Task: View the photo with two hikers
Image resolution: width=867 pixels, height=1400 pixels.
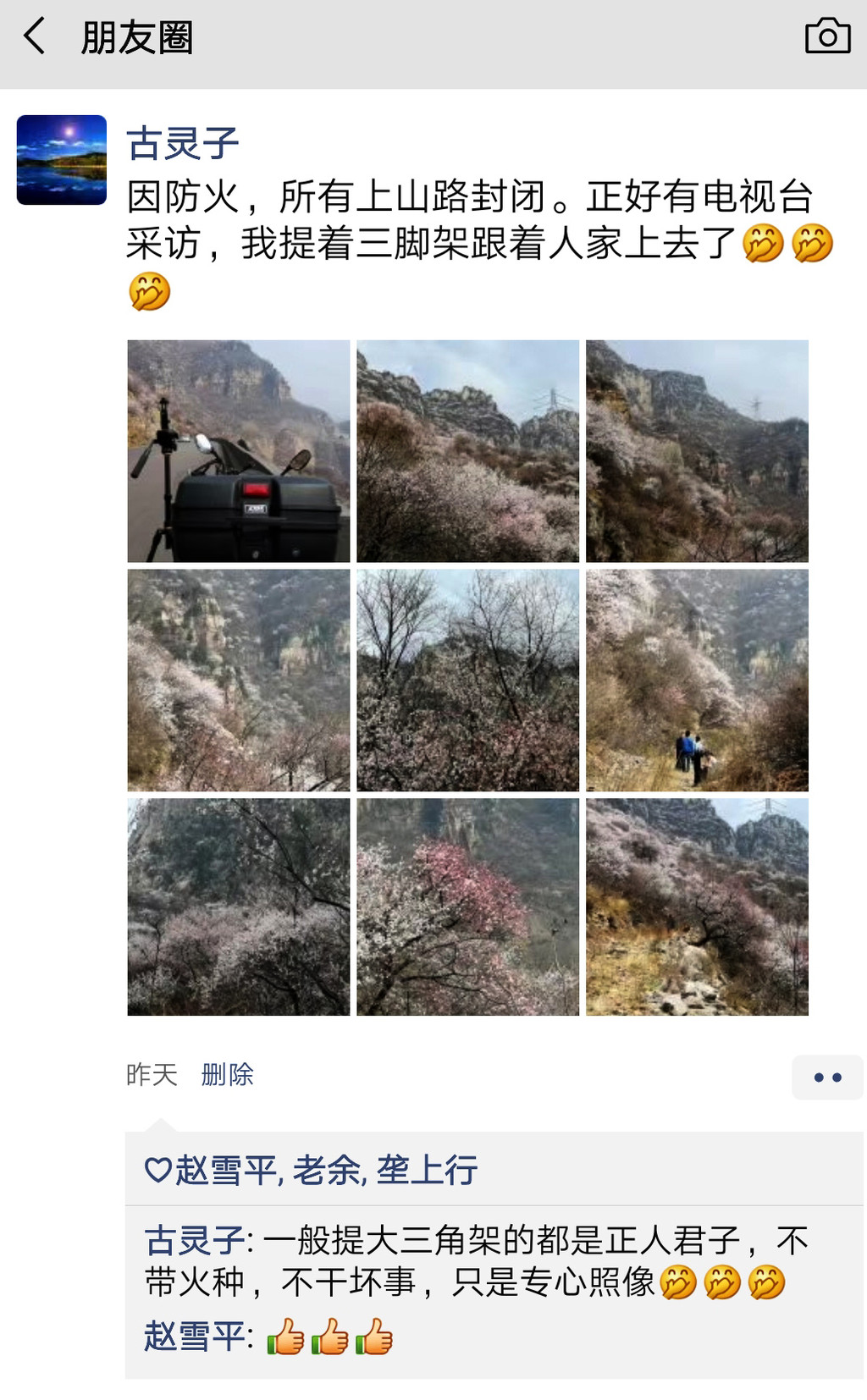Action: [x=697, y=681]
